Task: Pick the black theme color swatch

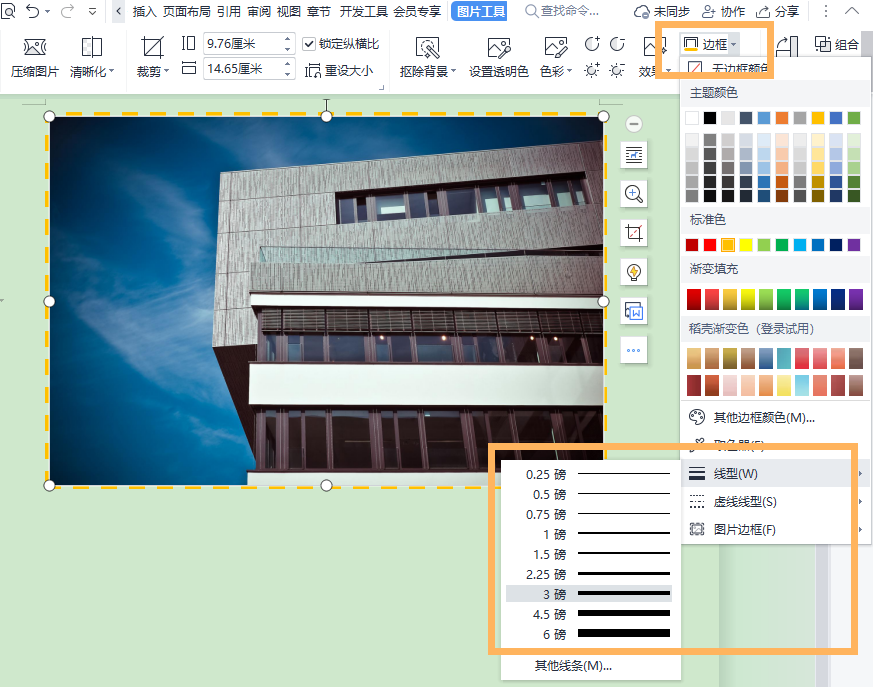Action: pyautogui.click(x=710, y=117)
